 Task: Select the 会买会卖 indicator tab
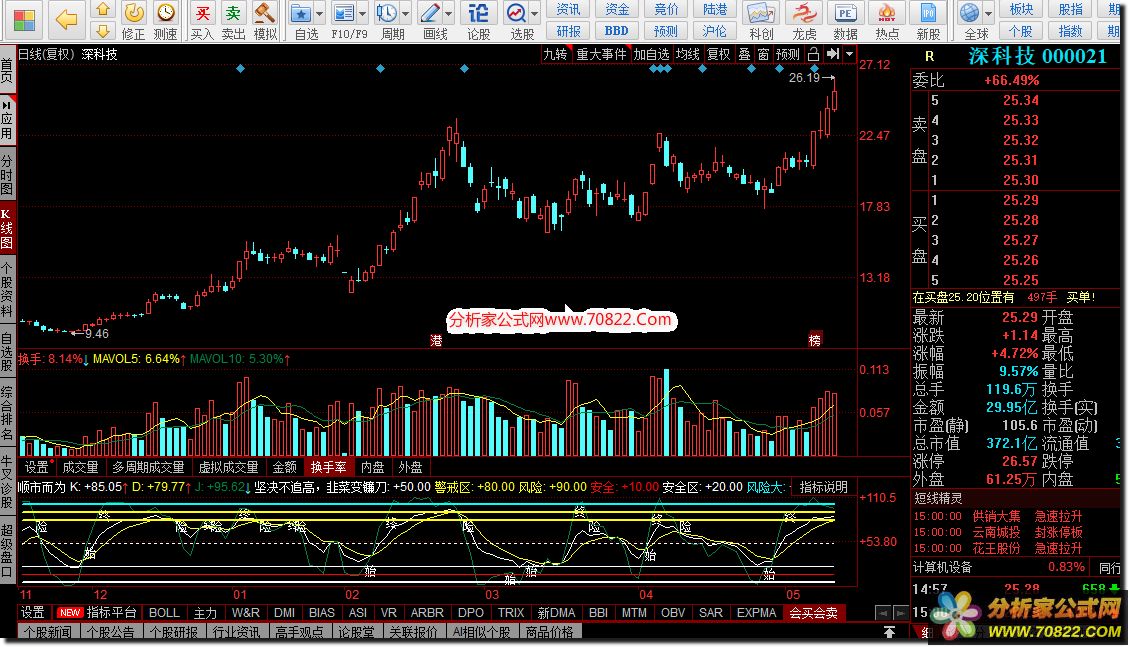[814, 613]
